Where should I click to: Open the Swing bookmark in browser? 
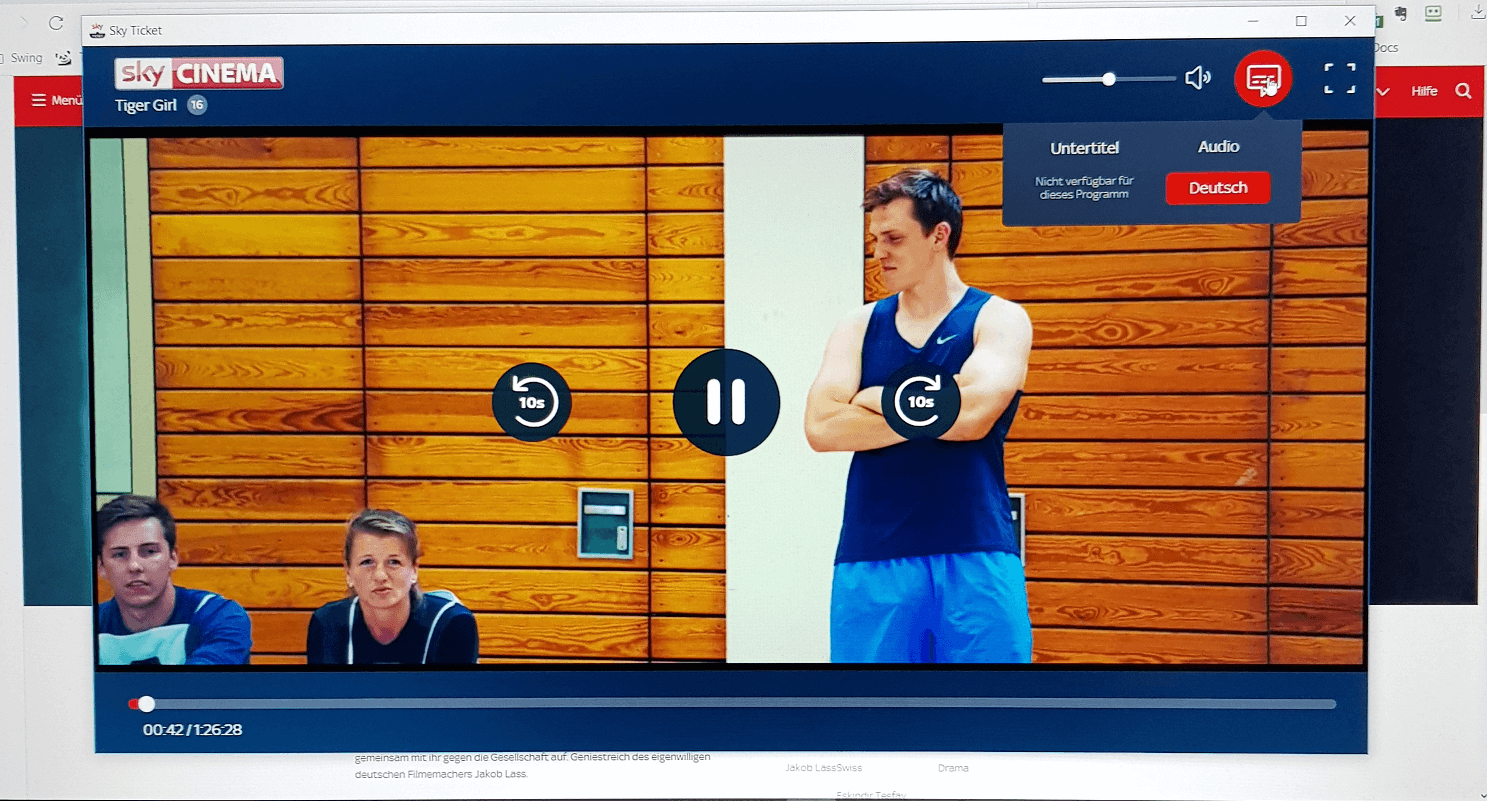27,58
